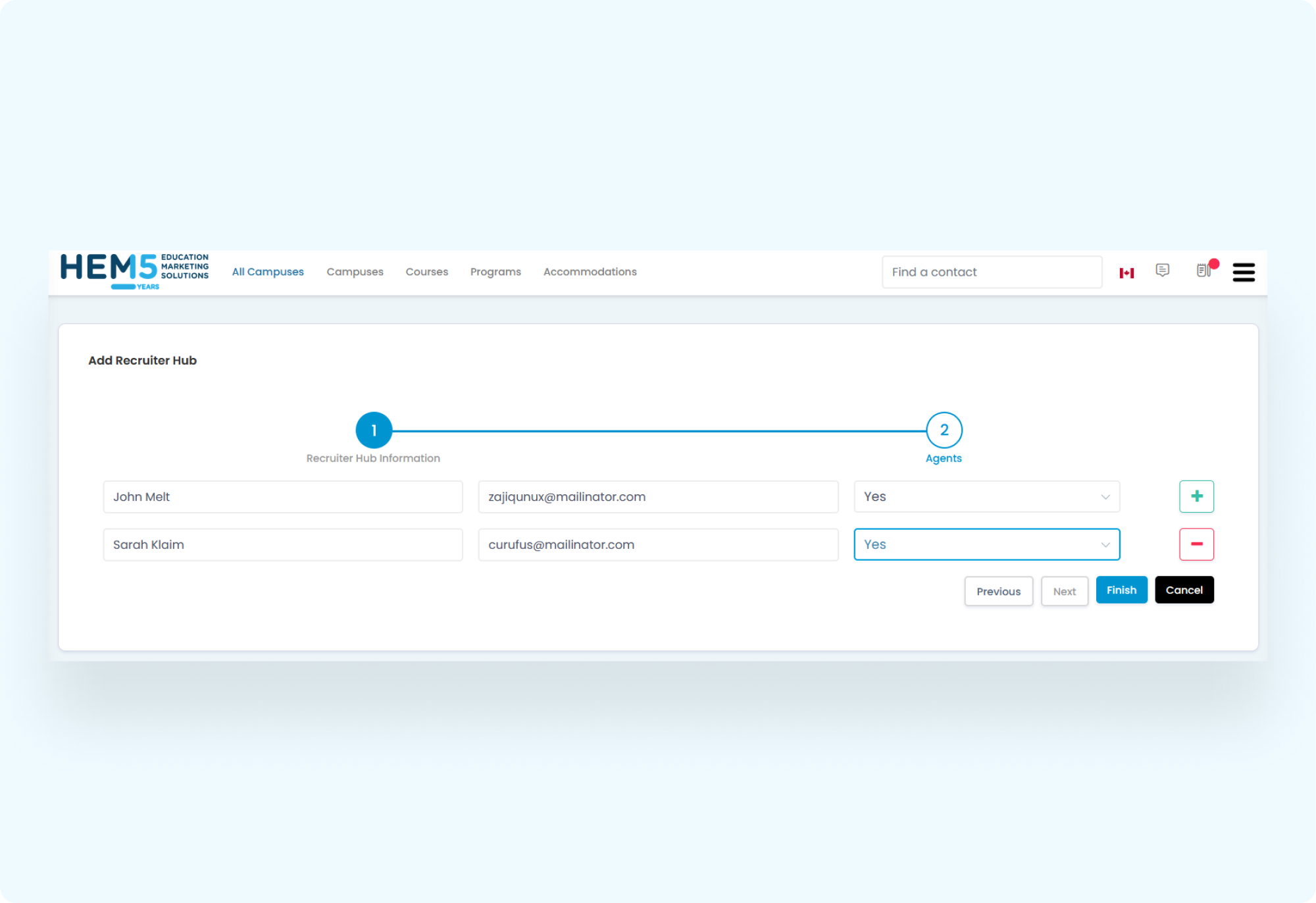Open the hamburger menu
Image resolution: width=1316 pixels, height=903 pixels.
coord(1243,272)
